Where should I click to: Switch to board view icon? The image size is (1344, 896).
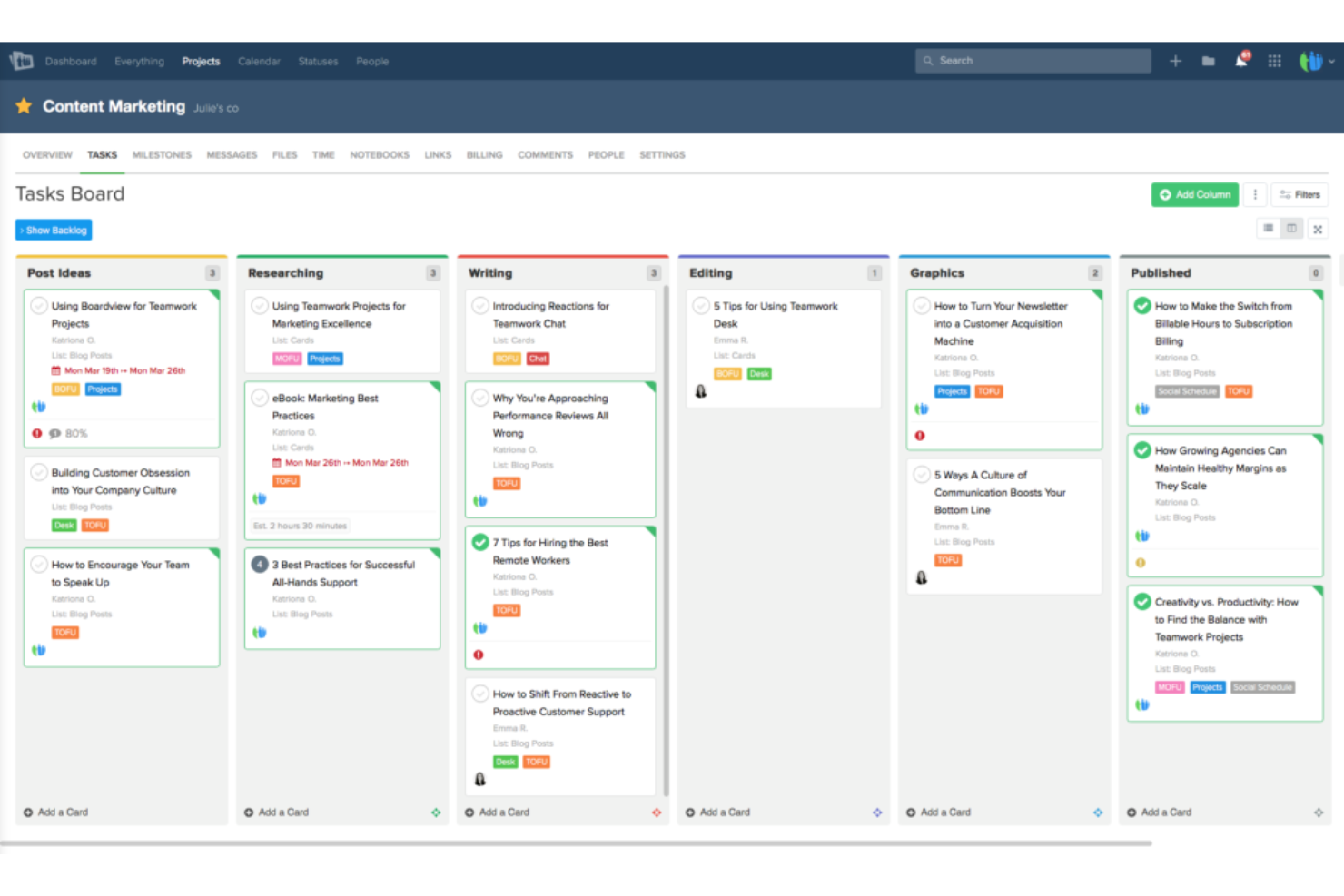point(1291,228)
